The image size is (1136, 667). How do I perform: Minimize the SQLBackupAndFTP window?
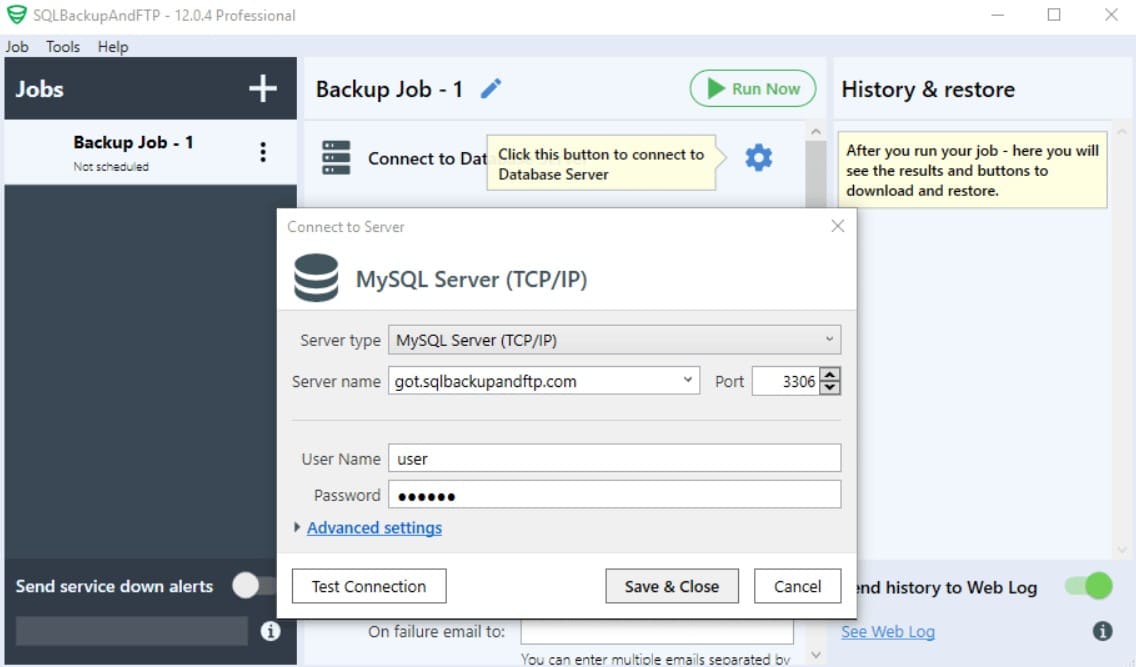[x=998, y=15]
